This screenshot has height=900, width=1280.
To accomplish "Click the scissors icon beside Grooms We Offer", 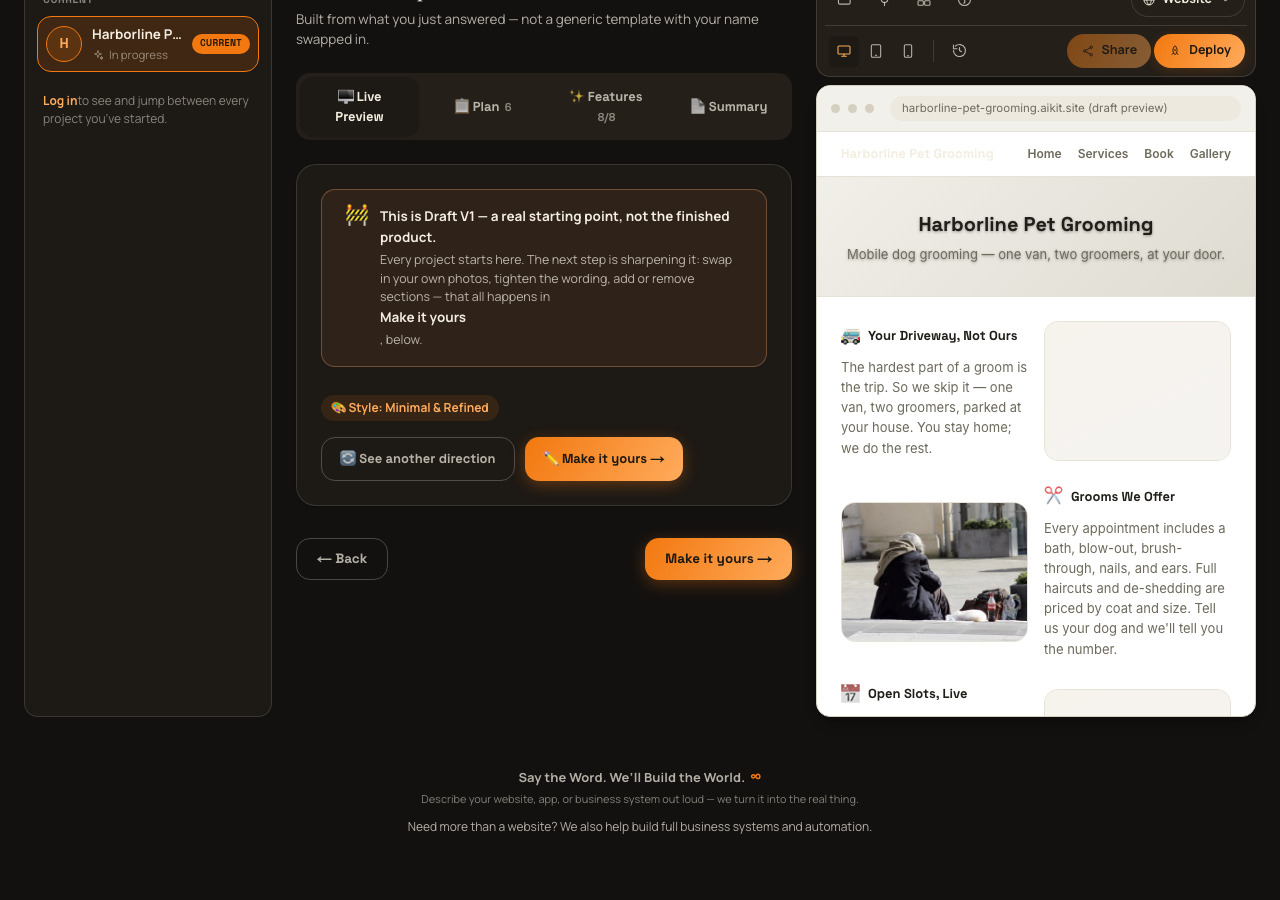I will tap(1053, 496).
